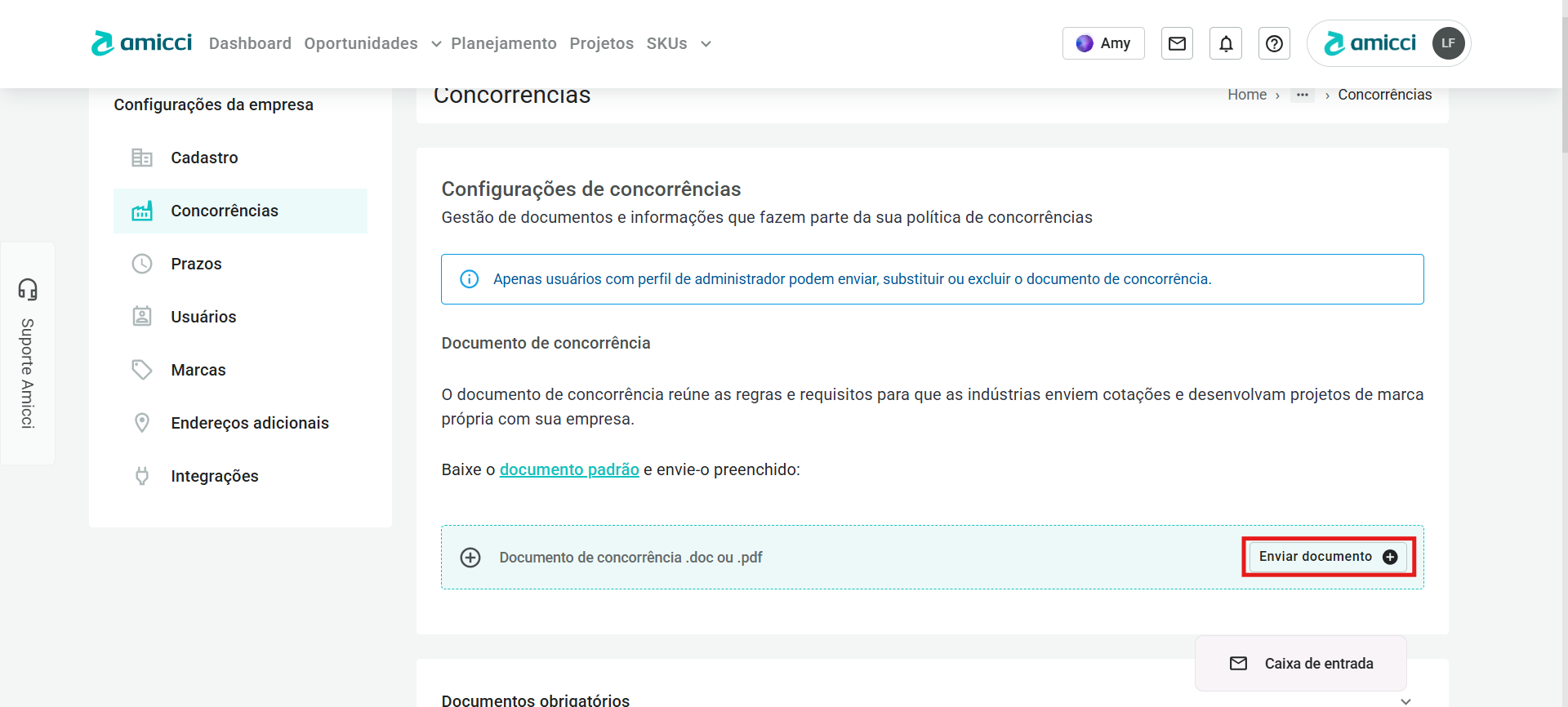Click the help question mark icon
Image resolution: width=1568 pixels, height=707 pixels.
click(x=1274, y=43)
